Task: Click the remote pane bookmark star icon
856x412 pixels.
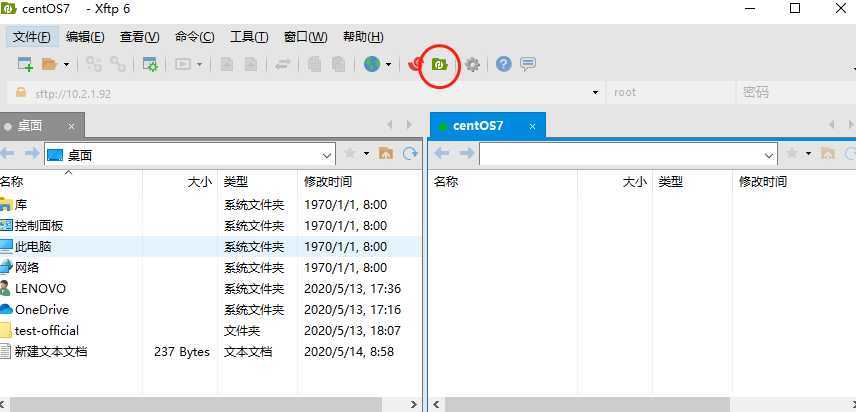Action: pyautogui.click(x=792, y=154)
